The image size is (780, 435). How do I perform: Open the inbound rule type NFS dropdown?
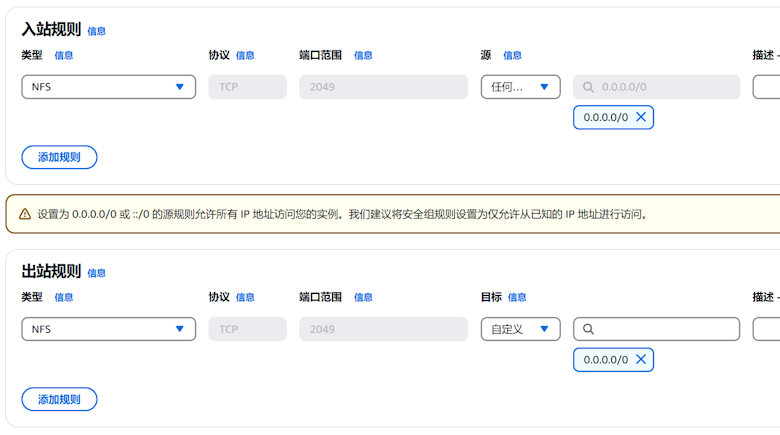coord(108,87)
